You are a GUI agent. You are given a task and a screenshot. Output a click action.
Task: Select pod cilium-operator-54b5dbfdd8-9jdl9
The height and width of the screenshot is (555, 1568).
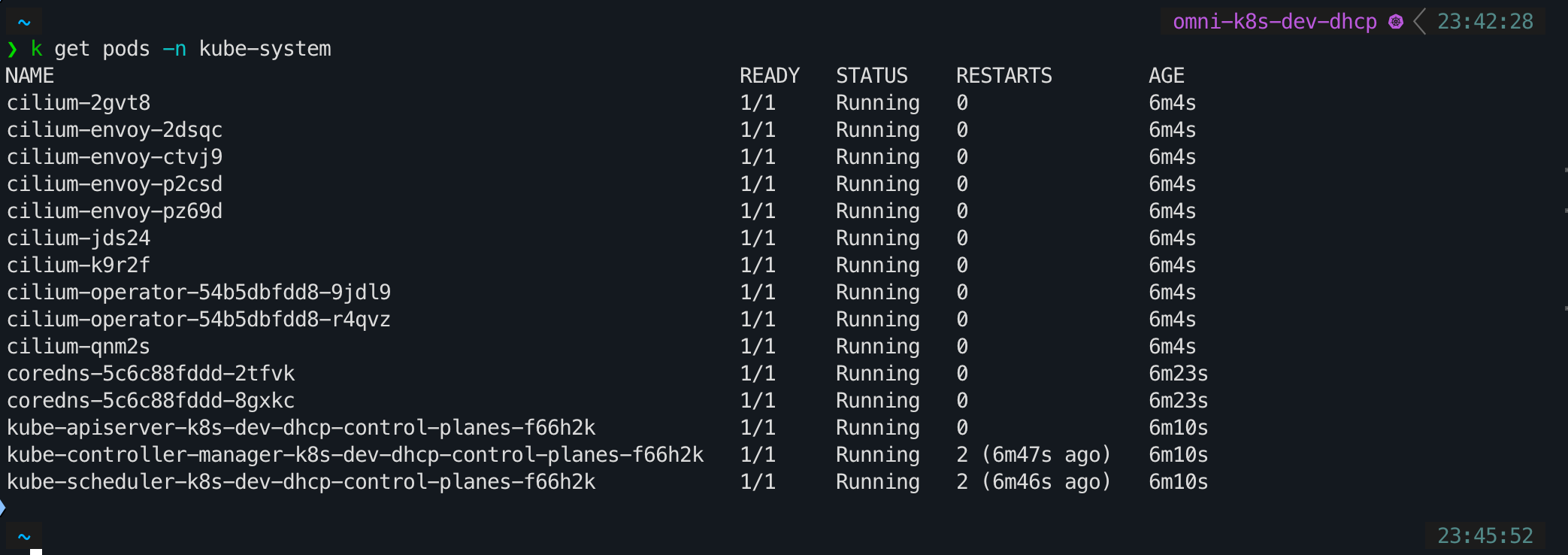pos(198,293)
